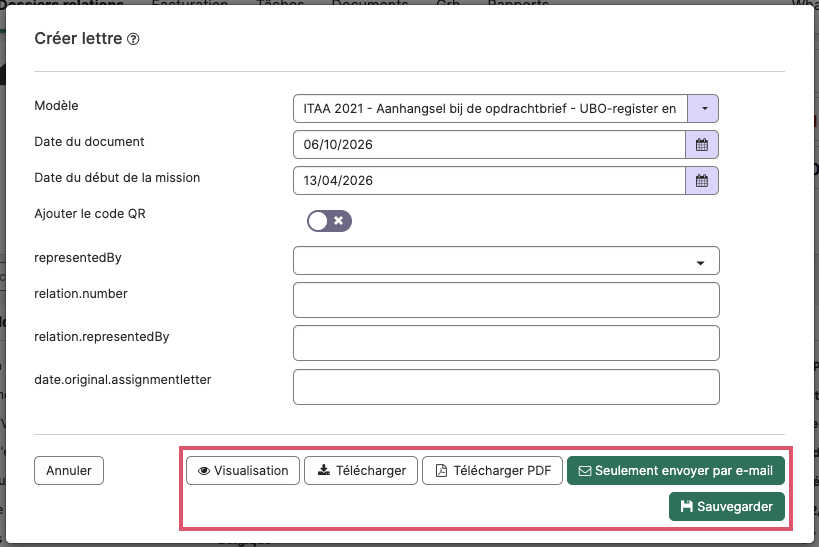Click the Modèle selection text box
The height and width of the screenshot is (547, 819).
(490, 109)
